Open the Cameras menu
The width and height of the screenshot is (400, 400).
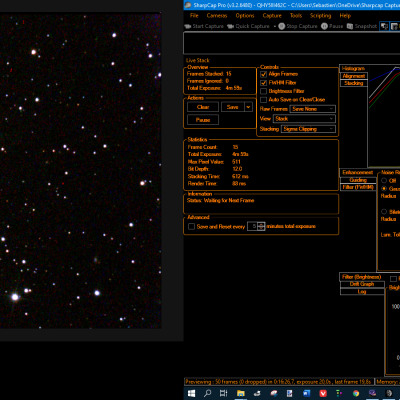click(x=217, y=16)
